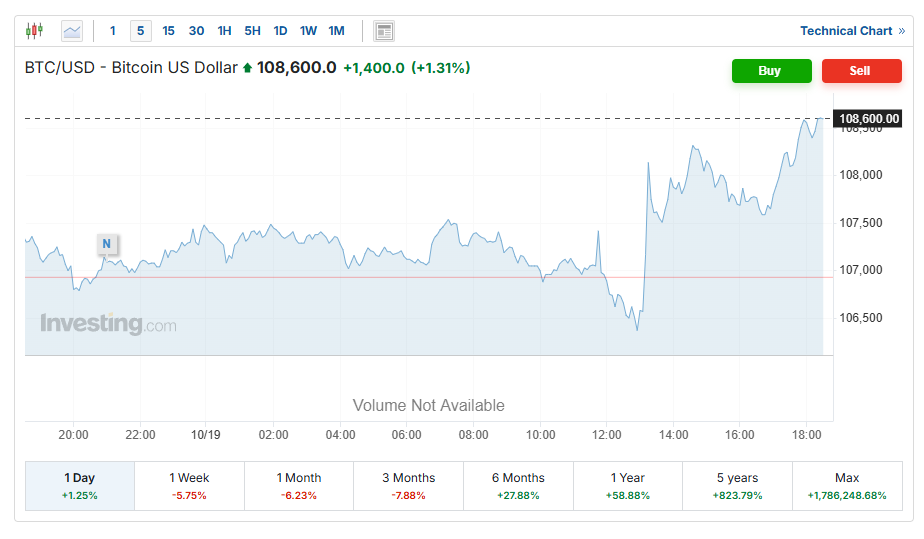This screenshot has height=539, width=924.
Task: Switch to 1H interval
Action: (x=224, y=31)
